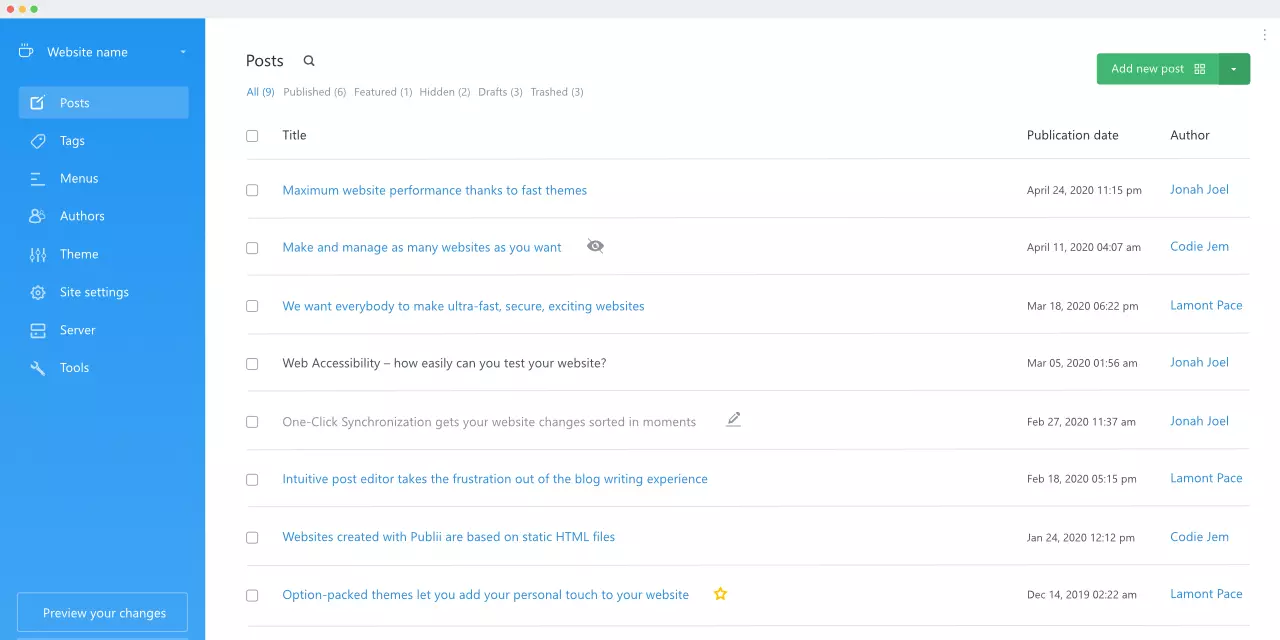Open author Lamont Pace link on Intuitive post editor row
Image resolution: width=1280 pixels, height=640 pixels.
(1206, 478)
